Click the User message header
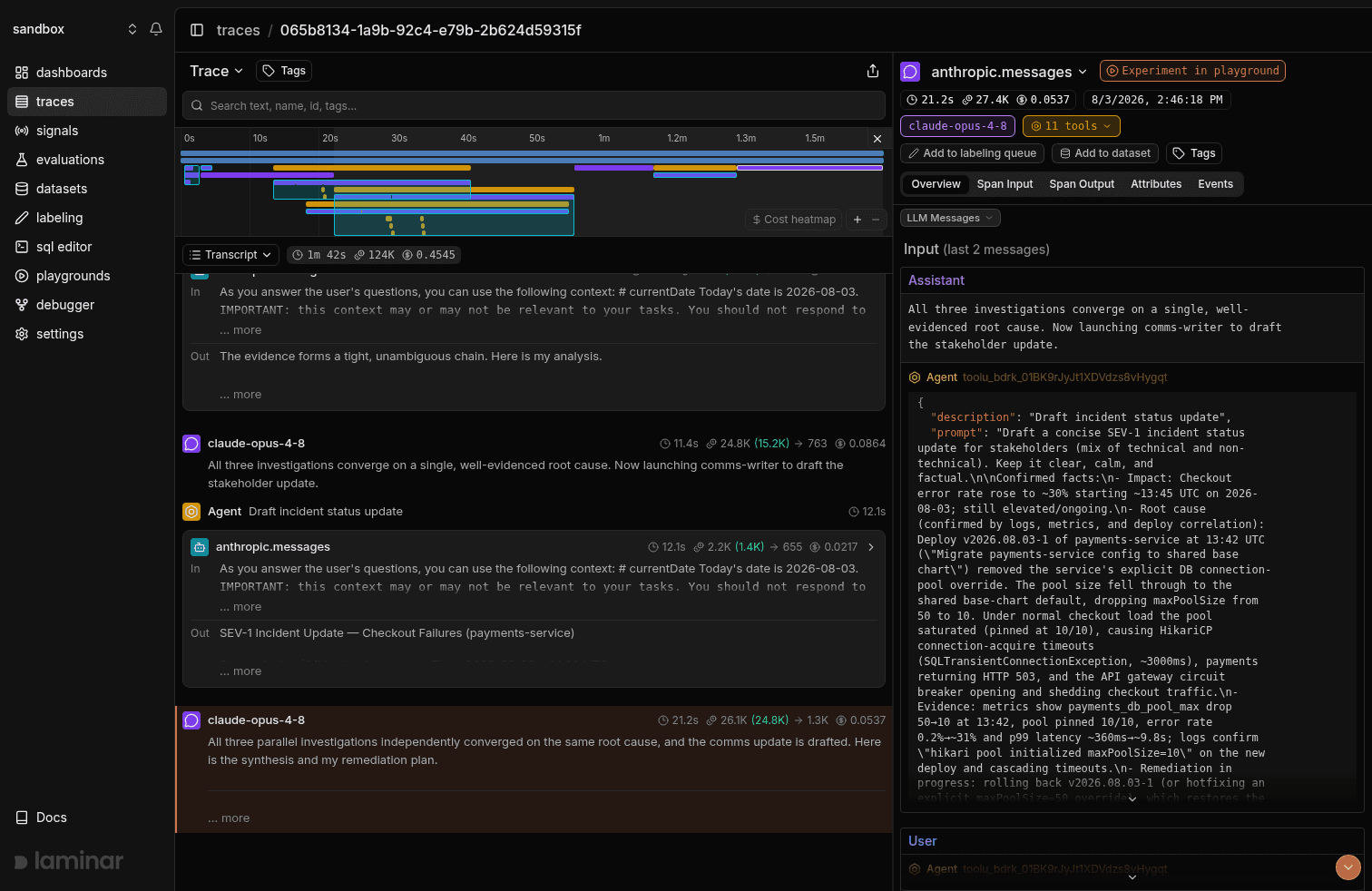This screenshot has height=891, width=1372. point(1132,841)
